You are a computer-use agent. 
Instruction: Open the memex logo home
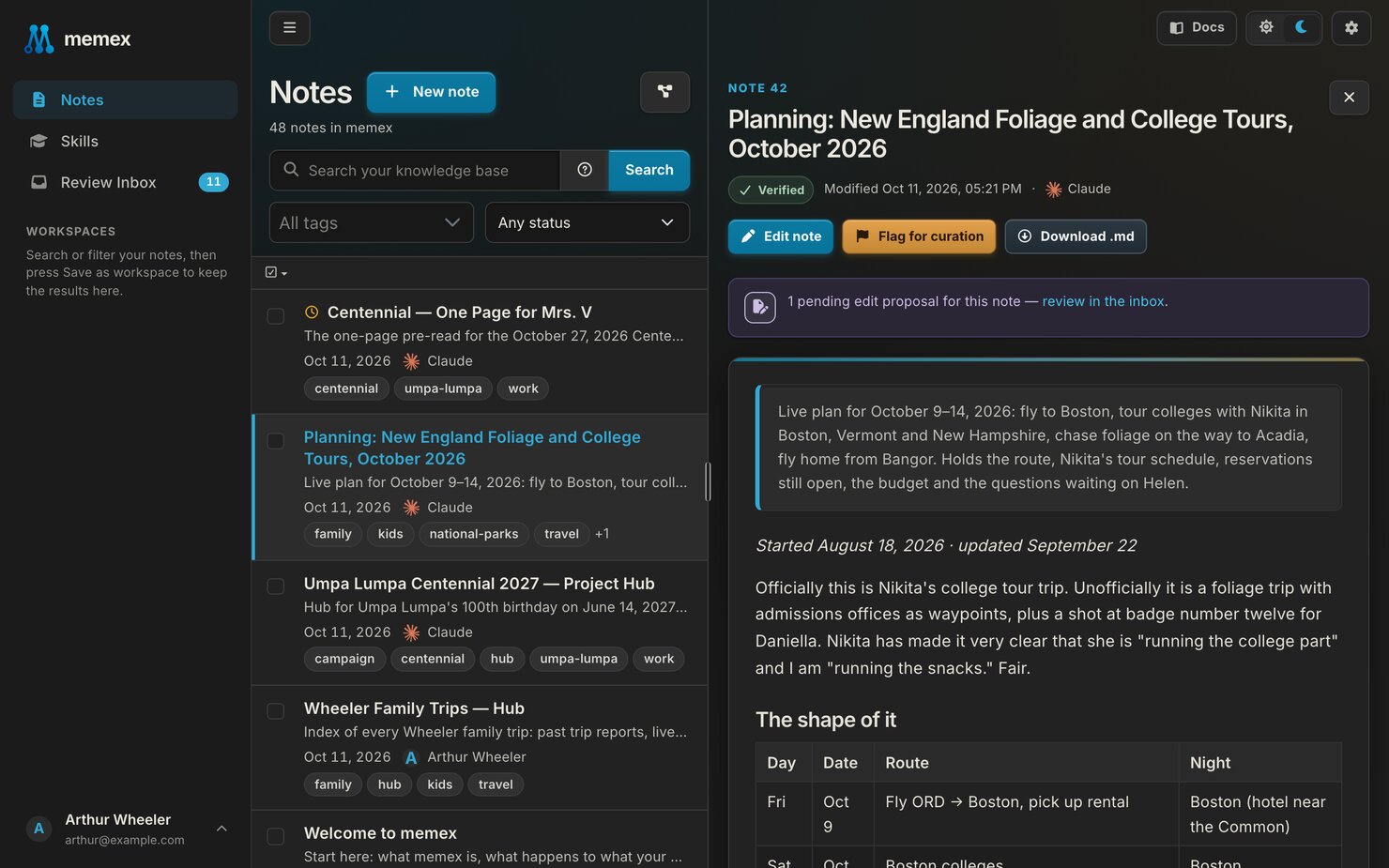[77, 39]
